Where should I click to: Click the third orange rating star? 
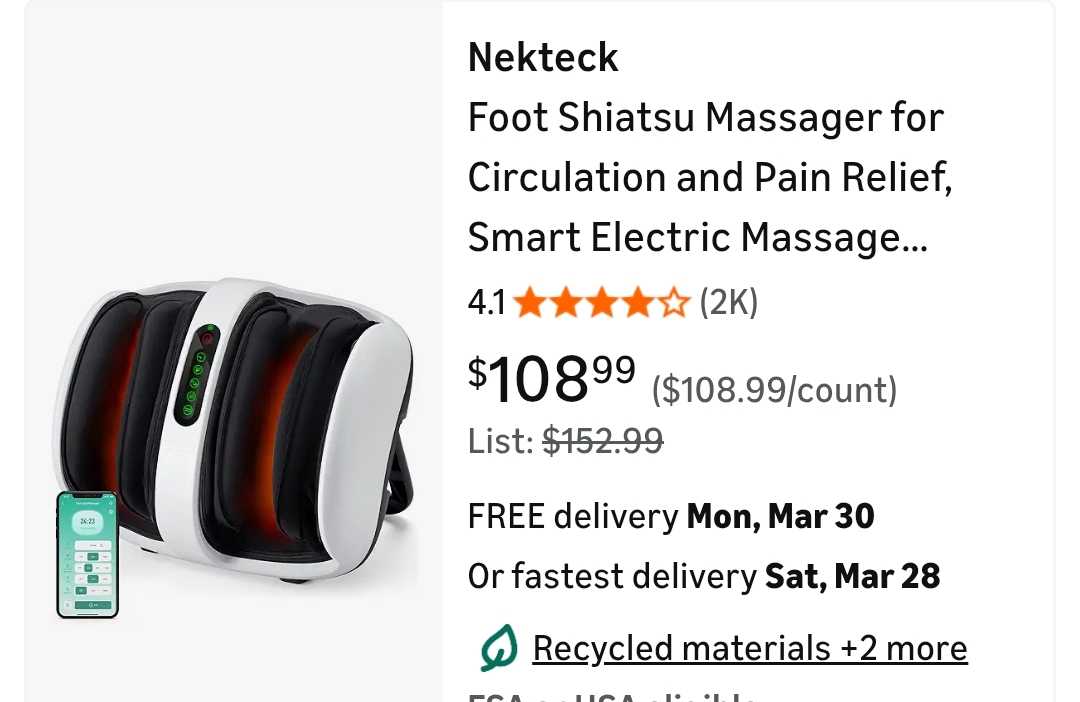602,302
